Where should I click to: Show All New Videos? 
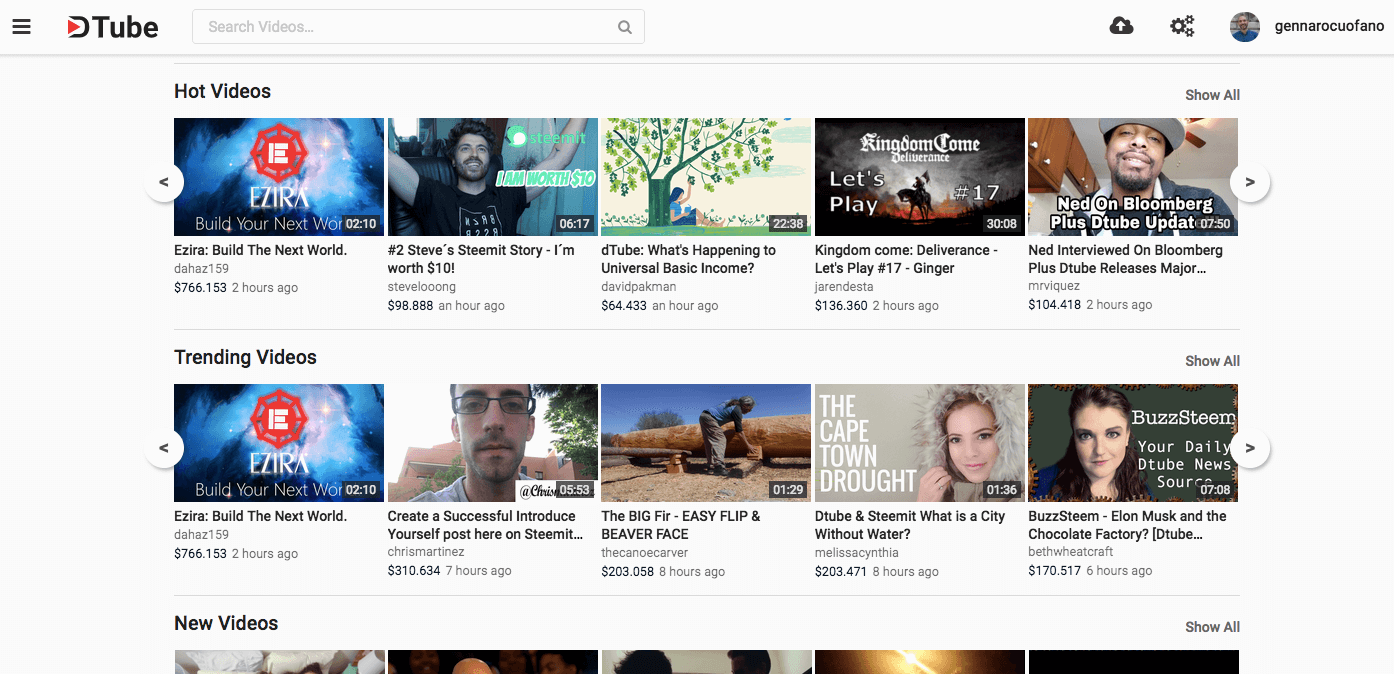coord(1212,627)
